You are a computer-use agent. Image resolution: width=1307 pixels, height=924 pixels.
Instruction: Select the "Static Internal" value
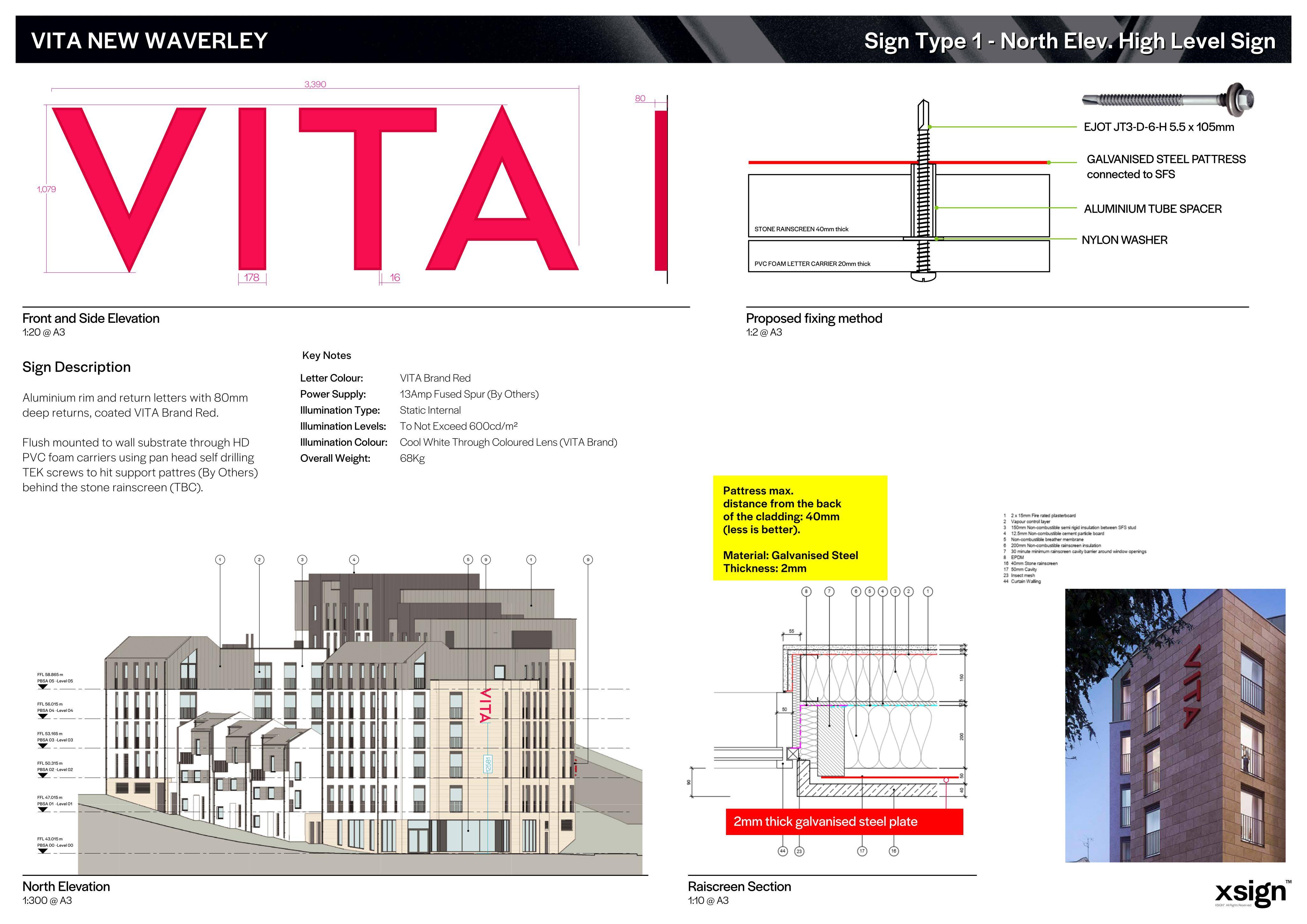tap(430, 410)
